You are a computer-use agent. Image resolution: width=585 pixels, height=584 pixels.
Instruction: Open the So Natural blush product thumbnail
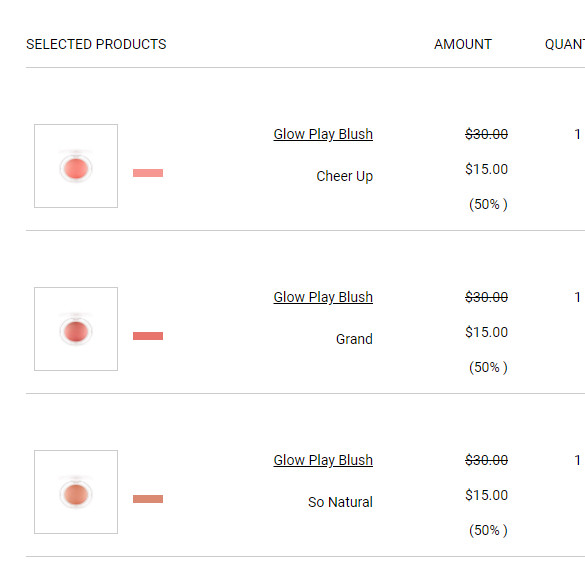tap(76, 492)
